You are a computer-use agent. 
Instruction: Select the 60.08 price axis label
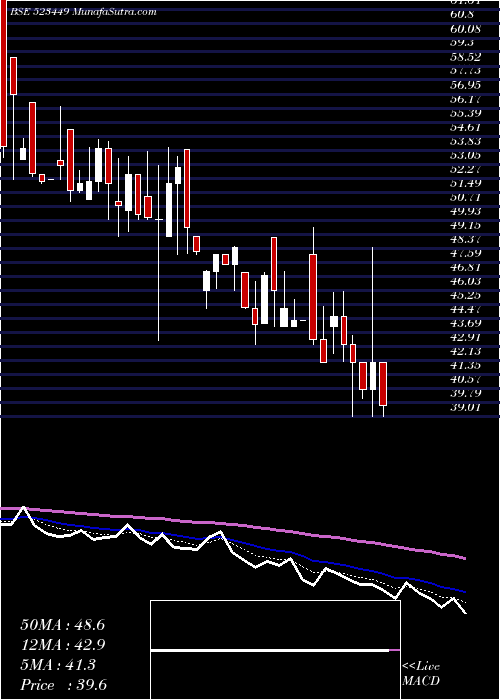click(x=466, y=29)
